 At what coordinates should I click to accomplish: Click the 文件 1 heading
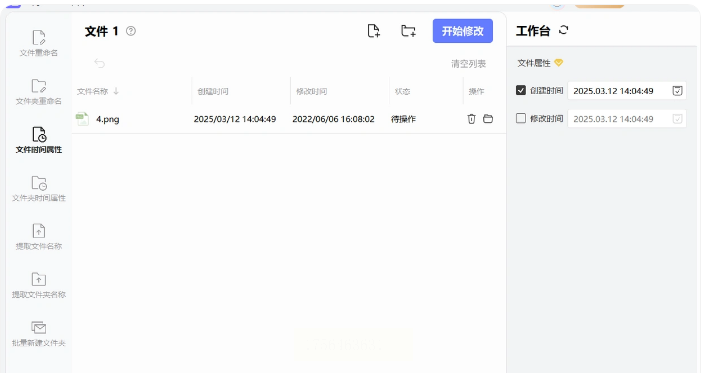coord(101,31)
